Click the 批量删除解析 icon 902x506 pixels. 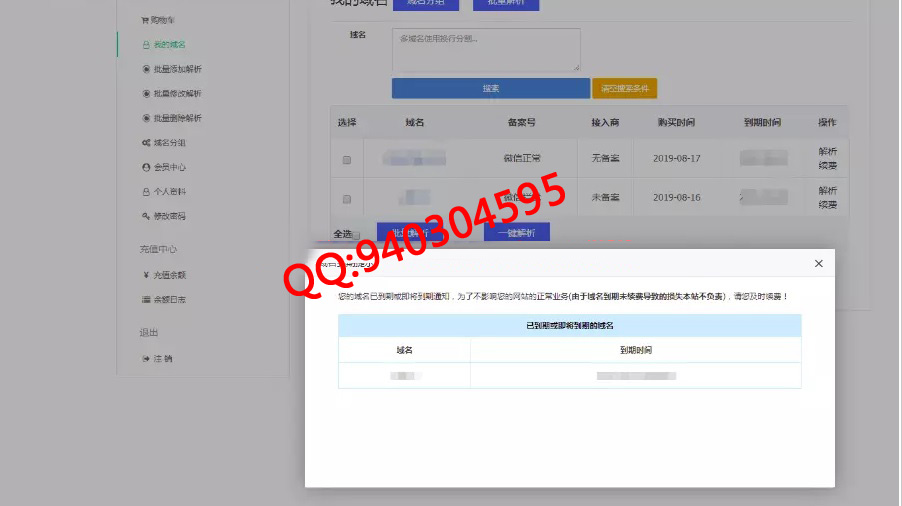(146, 118)
